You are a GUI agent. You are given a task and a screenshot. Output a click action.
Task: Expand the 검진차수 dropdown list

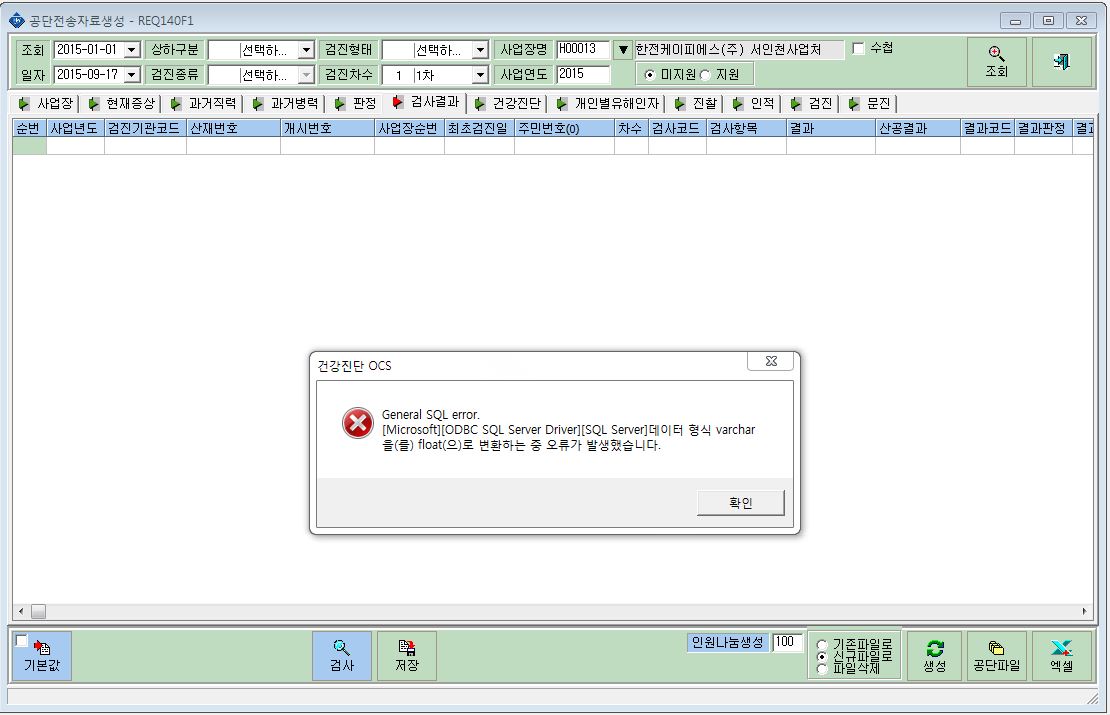481,74
